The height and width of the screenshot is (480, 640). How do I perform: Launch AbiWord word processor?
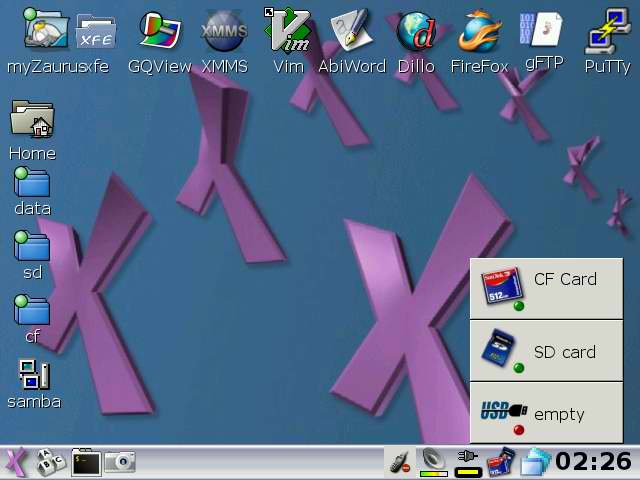click(x=351, y=33)
